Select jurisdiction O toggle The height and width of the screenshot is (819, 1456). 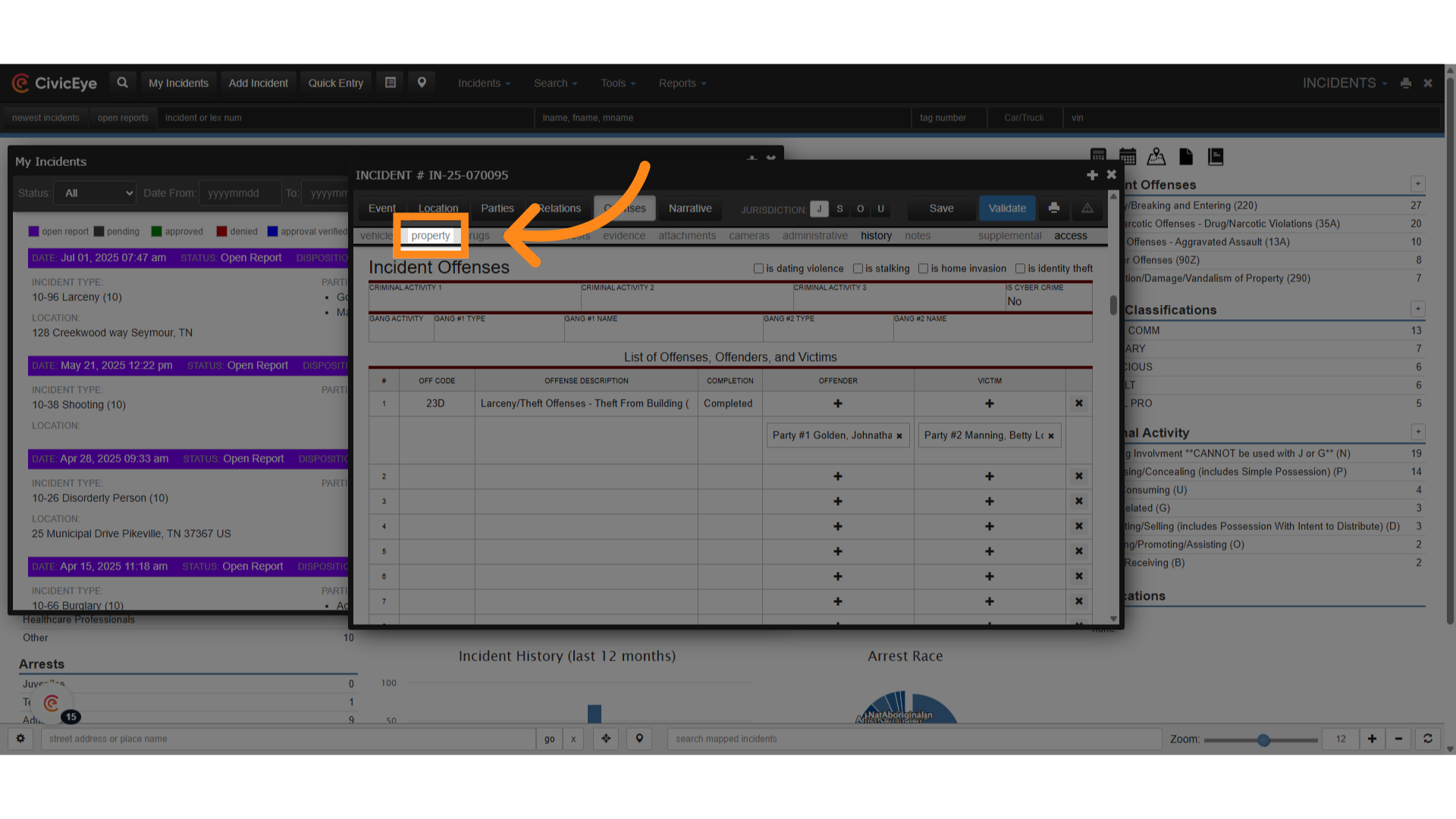click(860, 209)
